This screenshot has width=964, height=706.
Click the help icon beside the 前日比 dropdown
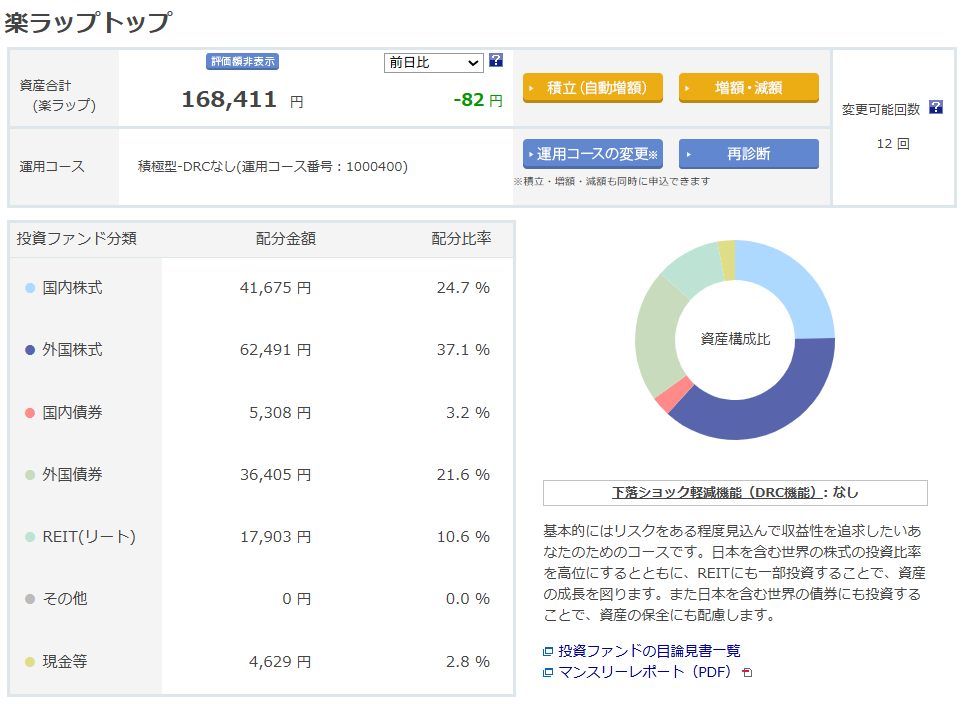[497, 62]
